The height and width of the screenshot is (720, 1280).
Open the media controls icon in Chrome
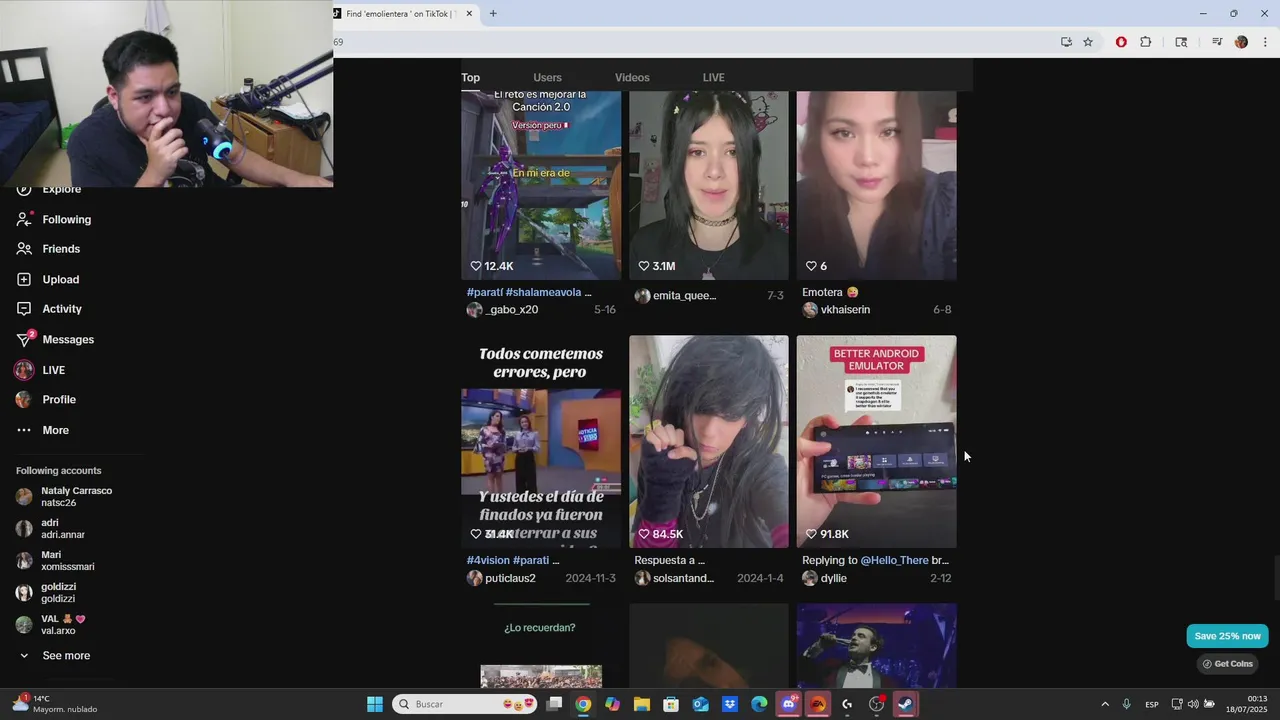click(1217, 42)
